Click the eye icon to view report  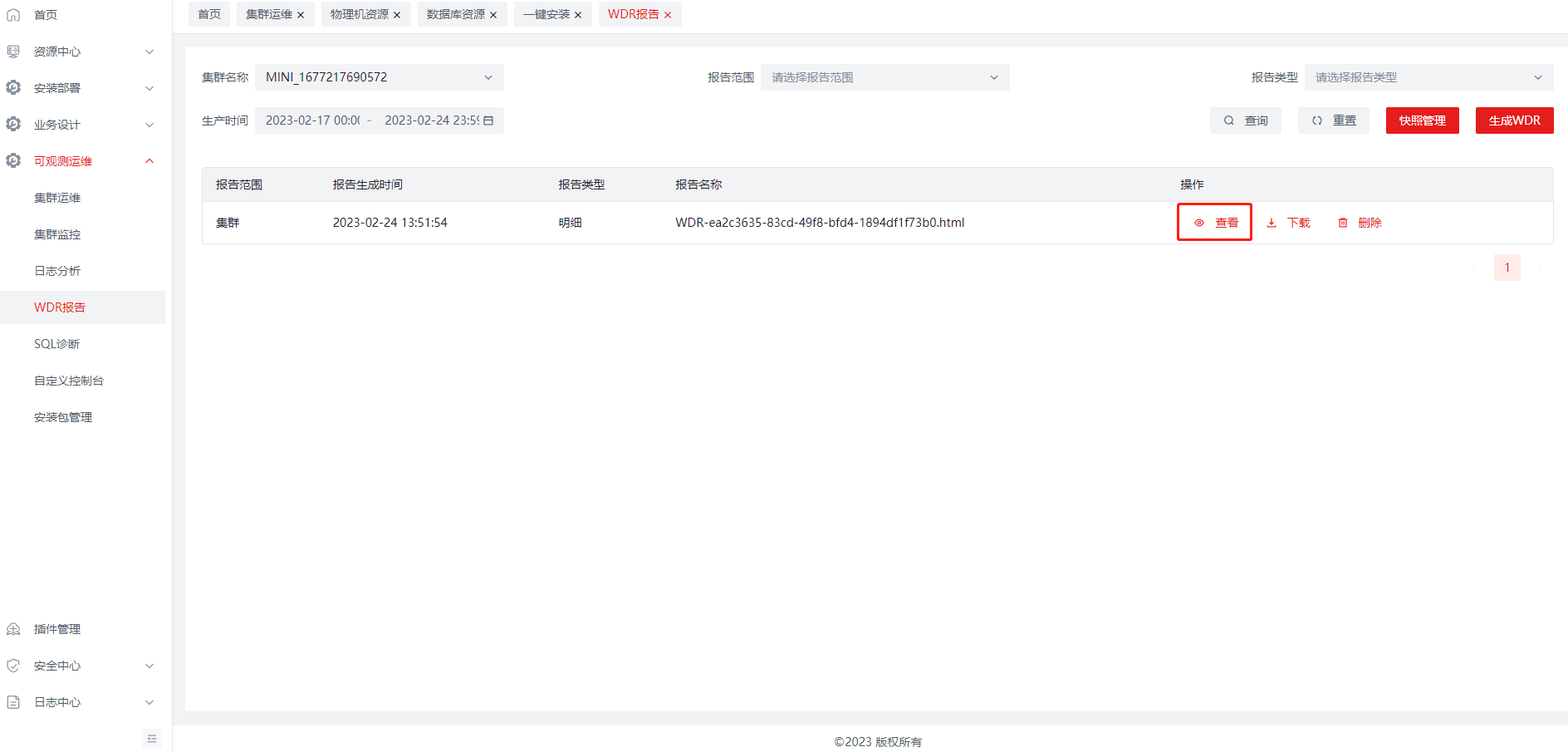pyautogui.click(x=1199, y=223)
